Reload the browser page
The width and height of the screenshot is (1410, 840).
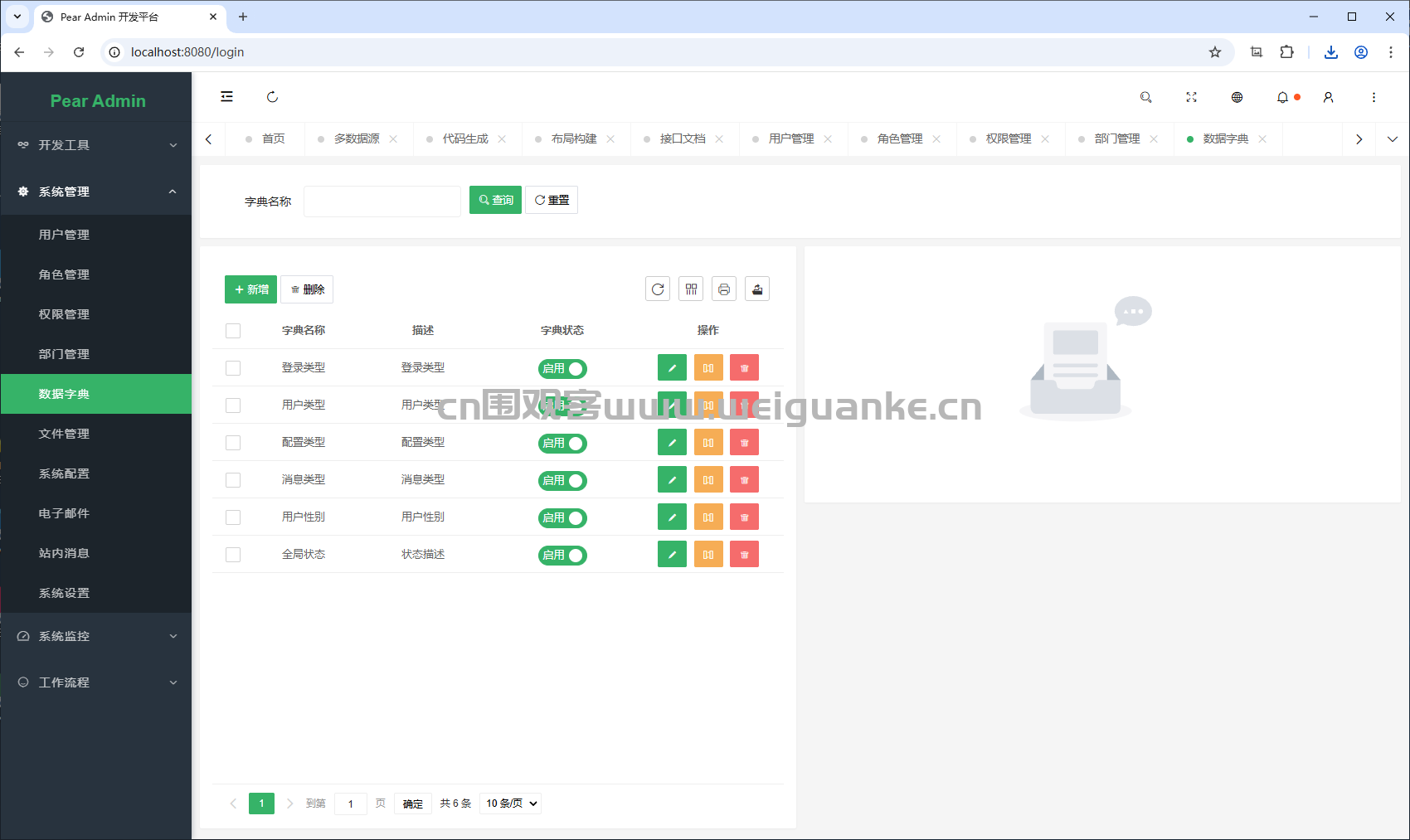click(x=79, y=52)
